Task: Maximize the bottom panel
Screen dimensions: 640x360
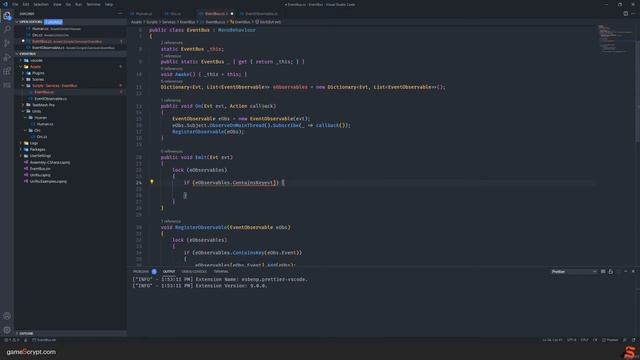Action: [625, 271]
